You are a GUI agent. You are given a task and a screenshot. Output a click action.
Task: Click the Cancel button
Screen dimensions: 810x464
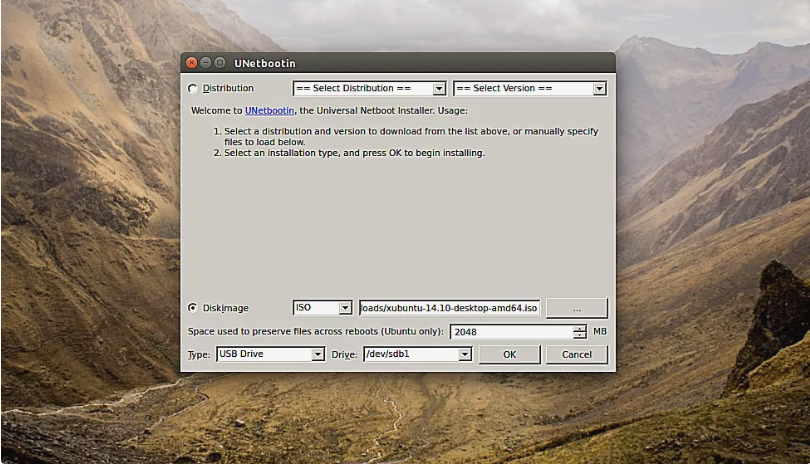[x=577, y=354]
